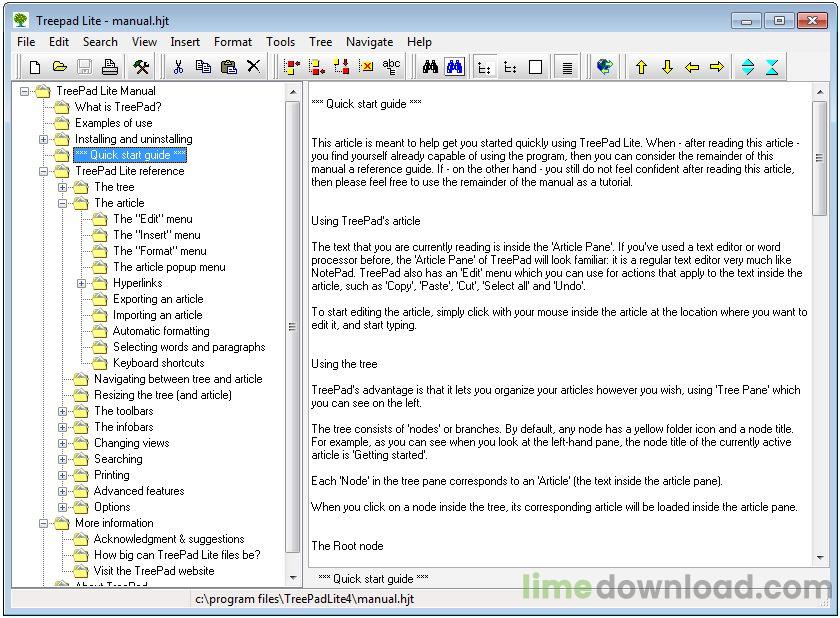
Task: Open options via hammer and wrench icon
Action: (141, 67)
